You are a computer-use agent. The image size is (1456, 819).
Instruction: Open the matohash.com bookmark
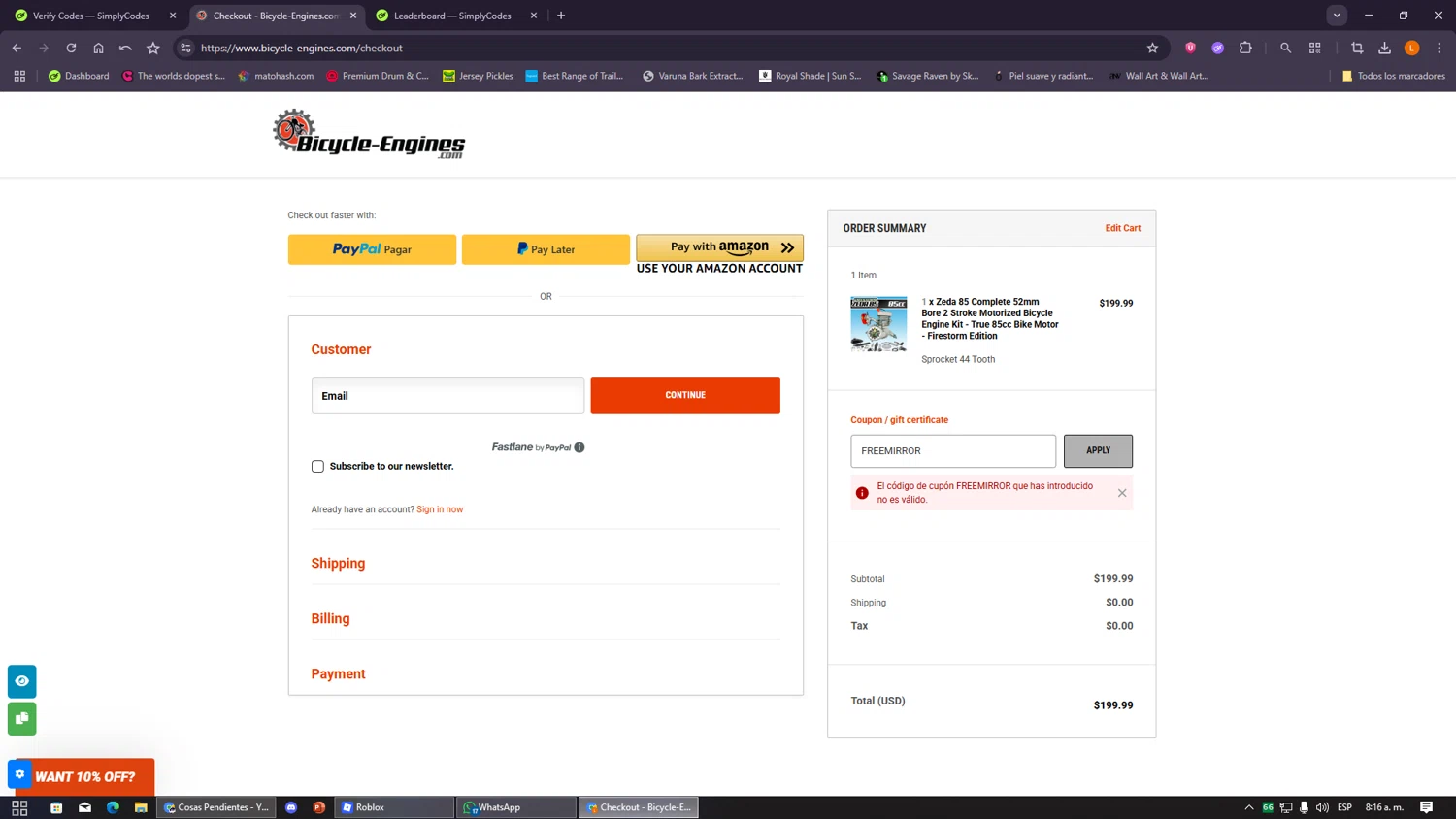click(x=276, y=76)
